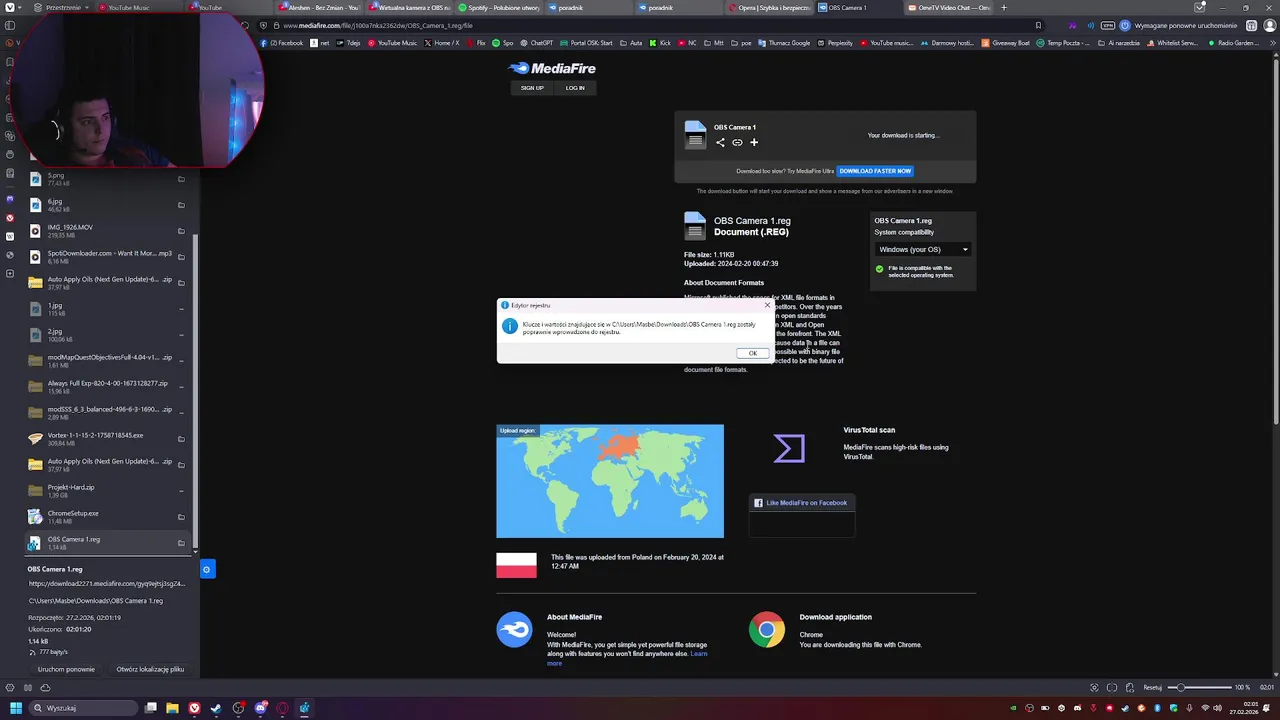Click the Bluetooth icon in system tray

[1158, 708]
